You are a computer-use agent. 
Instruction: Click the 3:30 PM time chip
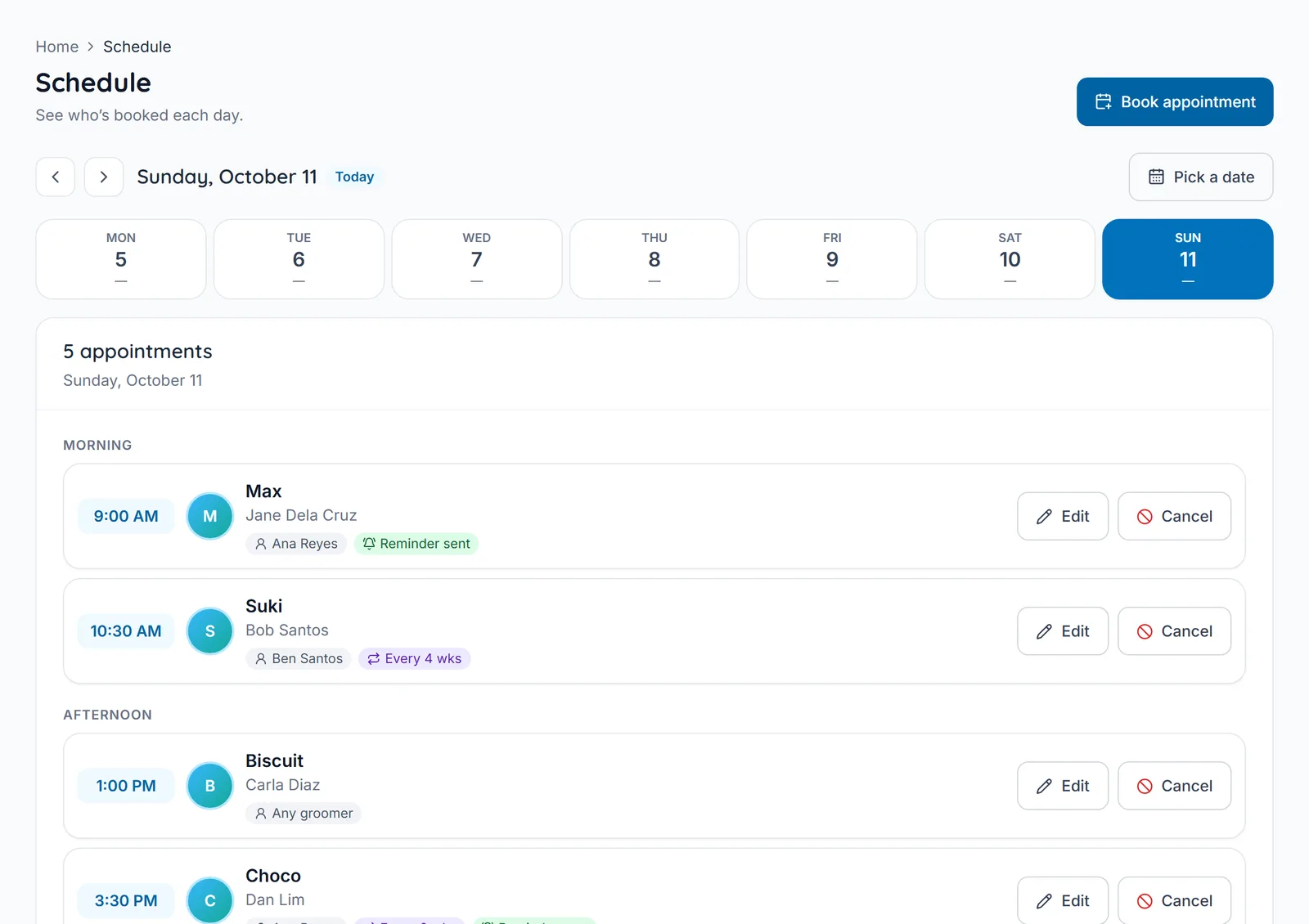(x=126, y=900)
